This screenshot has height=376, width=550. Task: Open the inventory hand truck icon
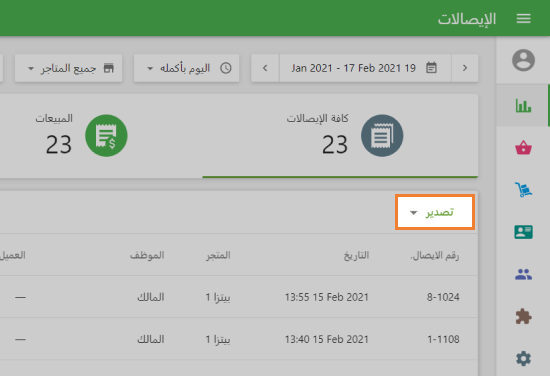point(523,190)
